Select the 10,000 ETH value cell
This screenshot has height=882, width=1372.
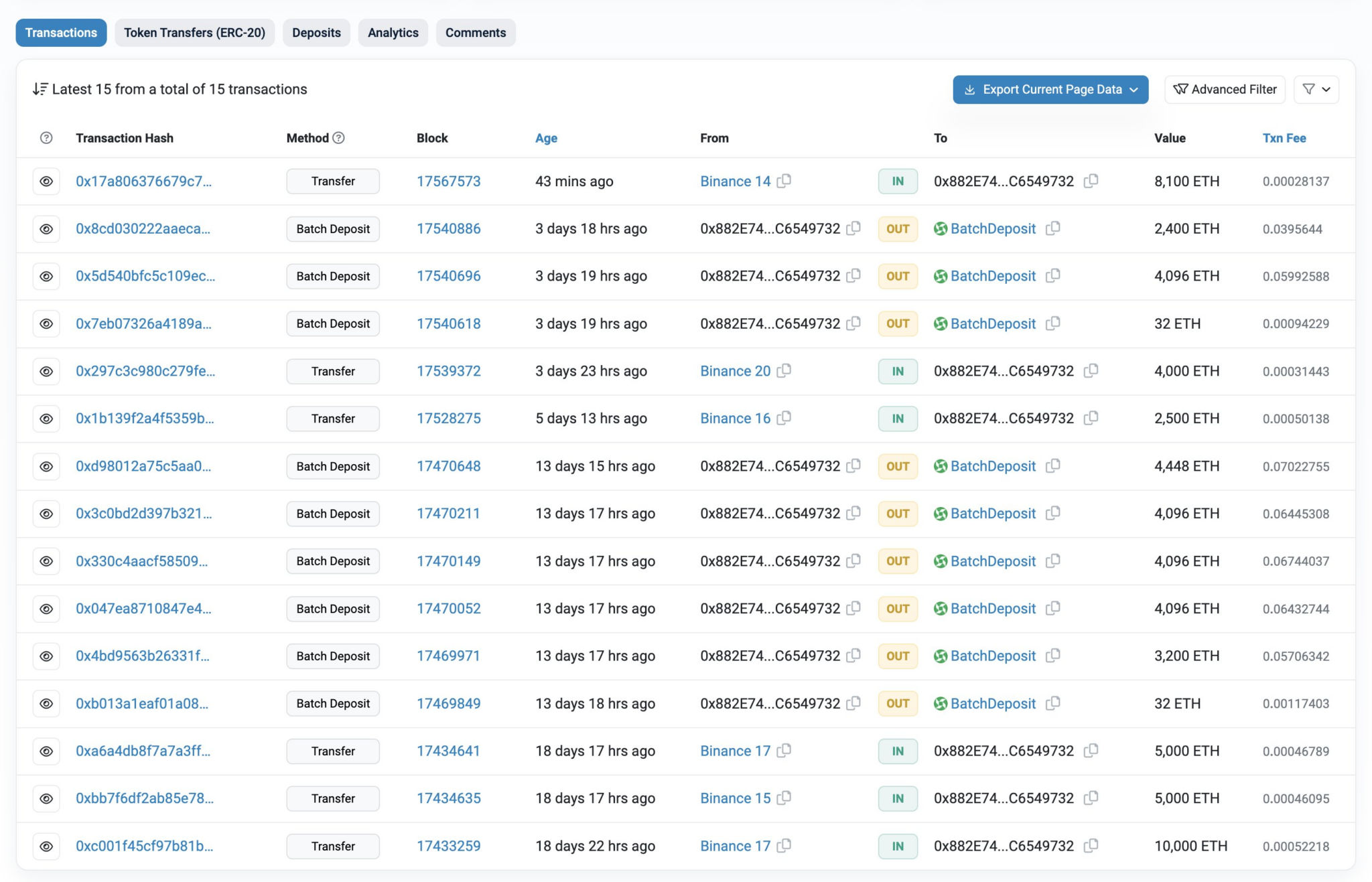pos(1190,846)
